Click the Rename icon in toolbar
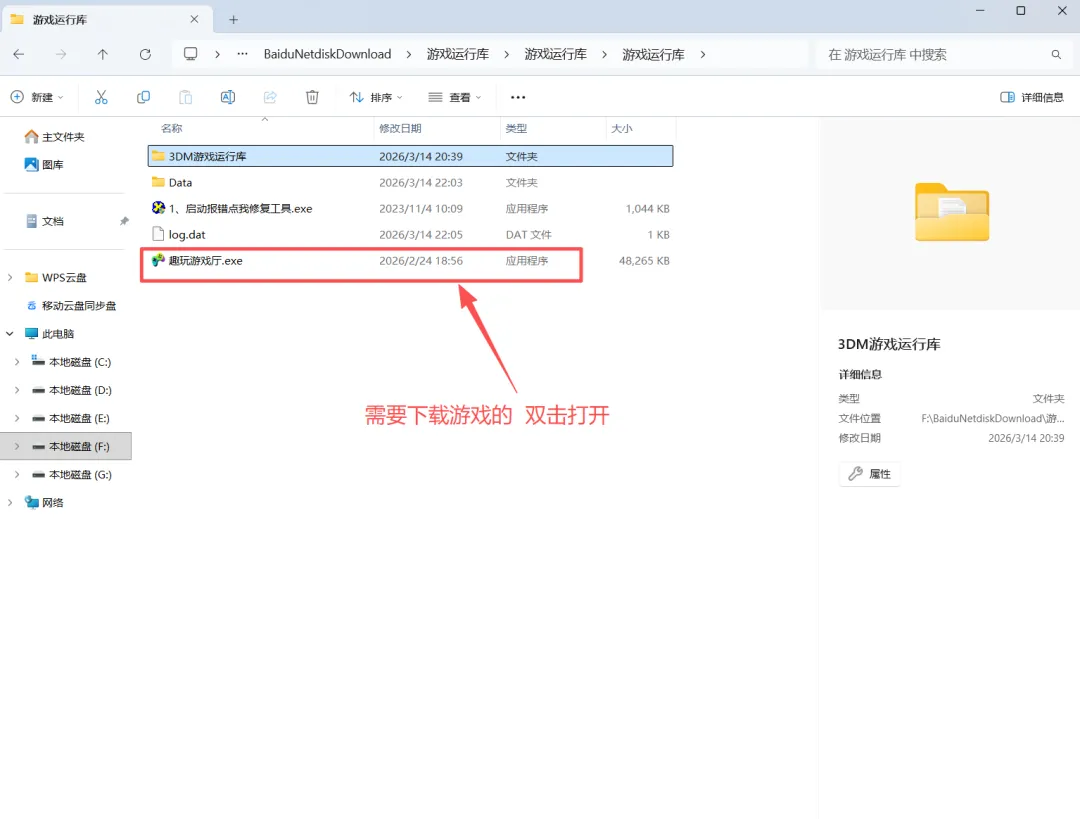 (x=228, y=97)
